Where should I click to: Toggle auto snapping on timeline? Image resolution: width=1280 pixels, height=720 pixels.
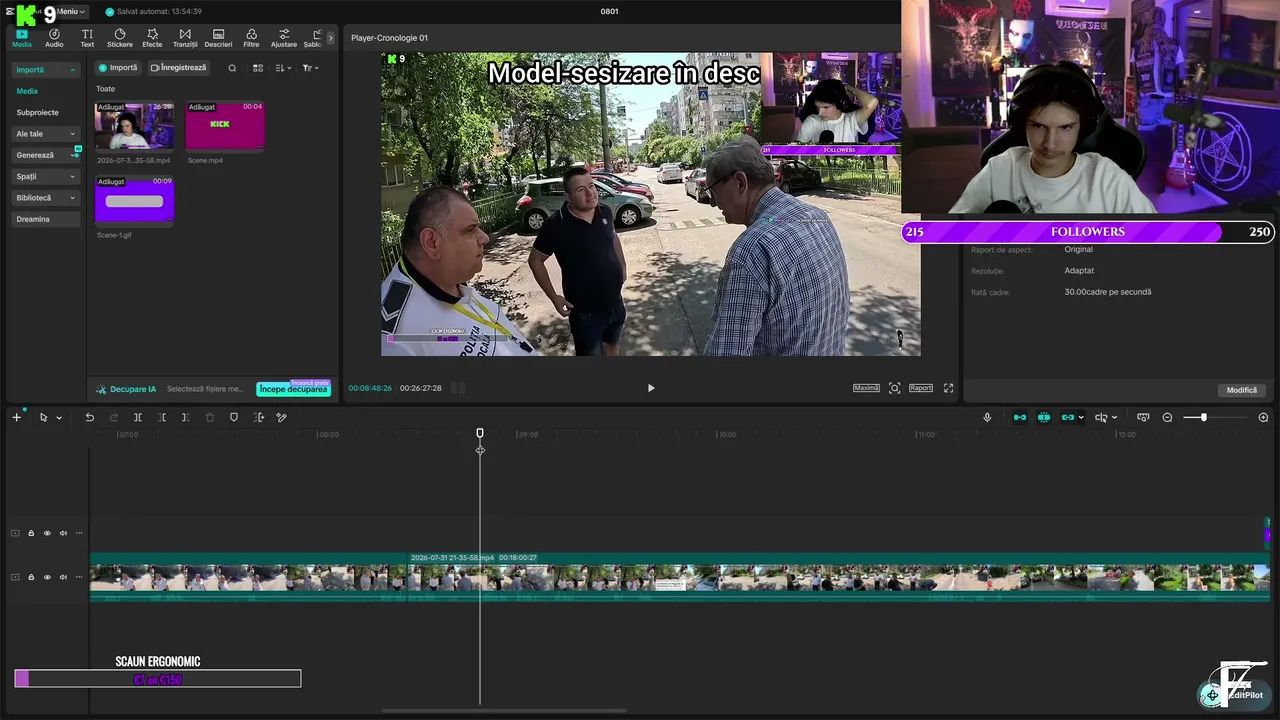click(1044, 417)
